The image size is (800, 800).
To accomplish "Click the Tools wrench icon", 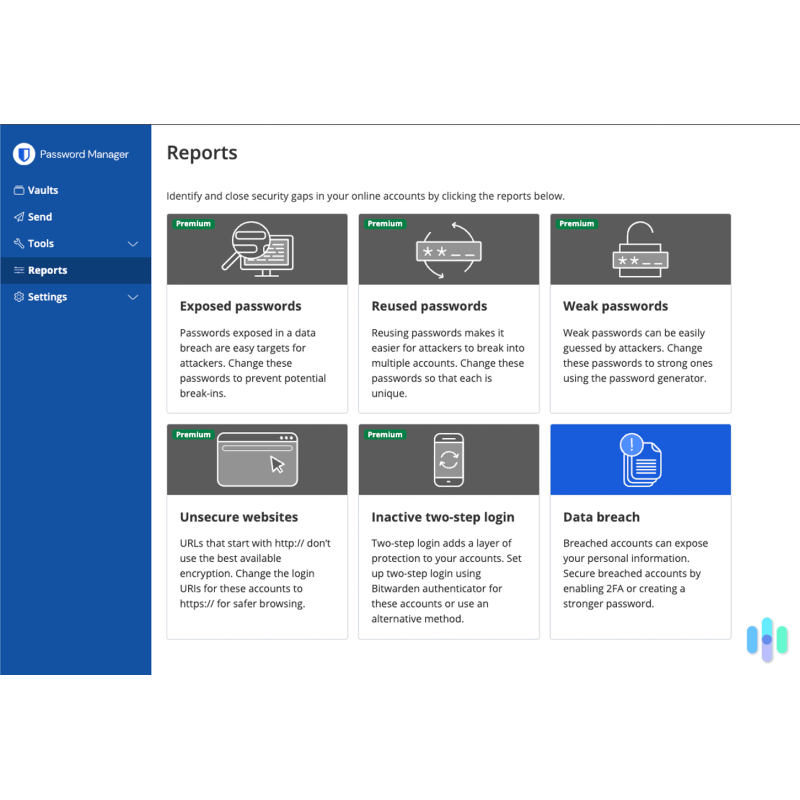I will pyautogui.click(x=19, y=243).
